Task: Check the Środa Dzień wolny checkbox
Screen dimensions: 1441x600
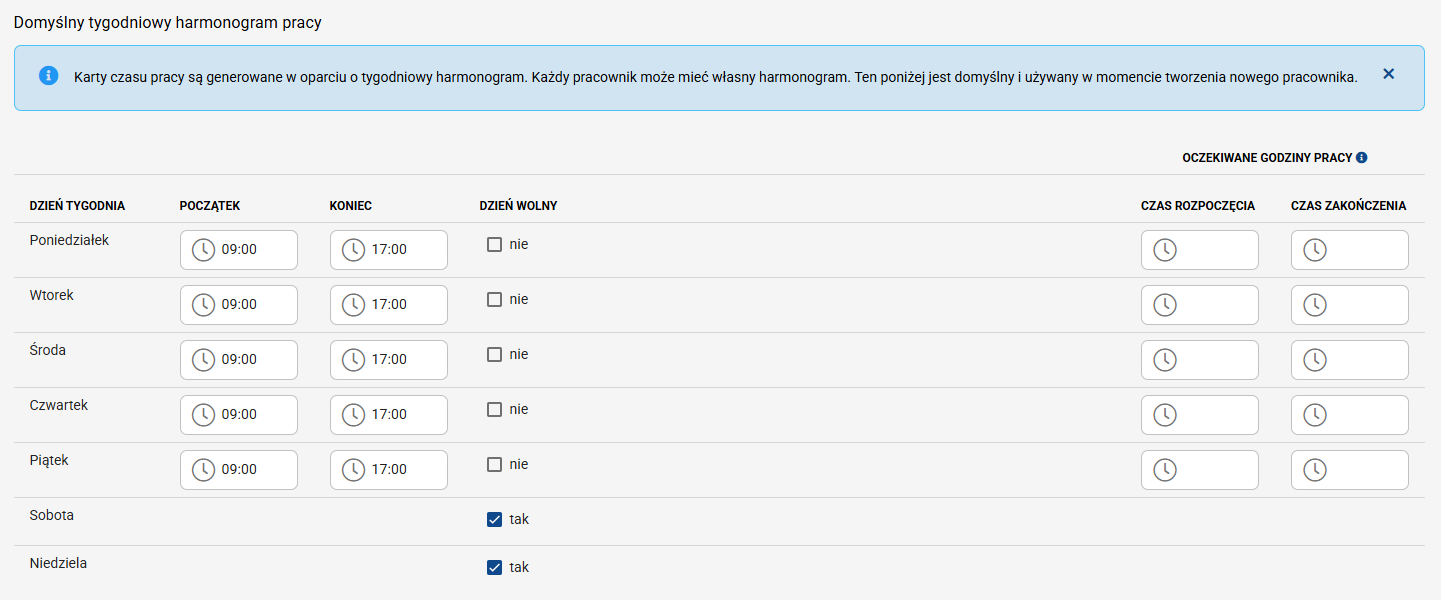Action: [x=494, y=354]
